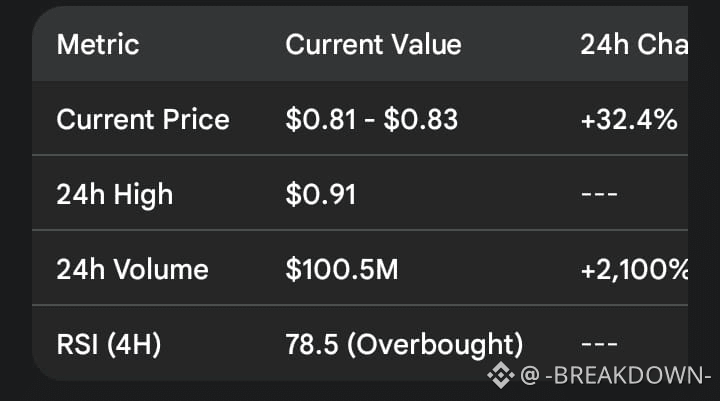Click the $0.83 upper price figure
This screenshot has height=401, width=720.
[421, 119]
